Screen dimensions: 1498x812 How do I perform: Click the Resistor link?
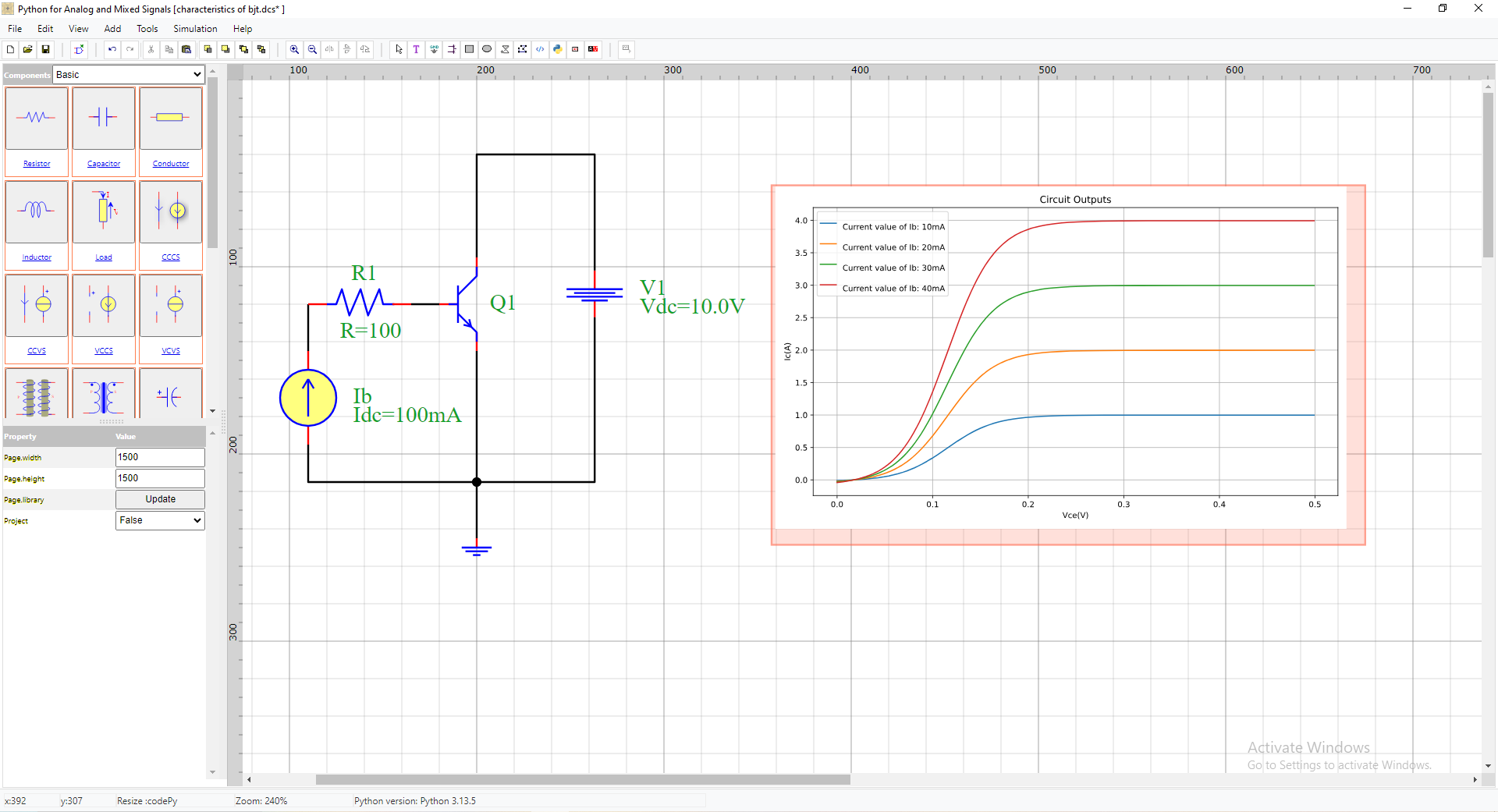pos(37,164)
